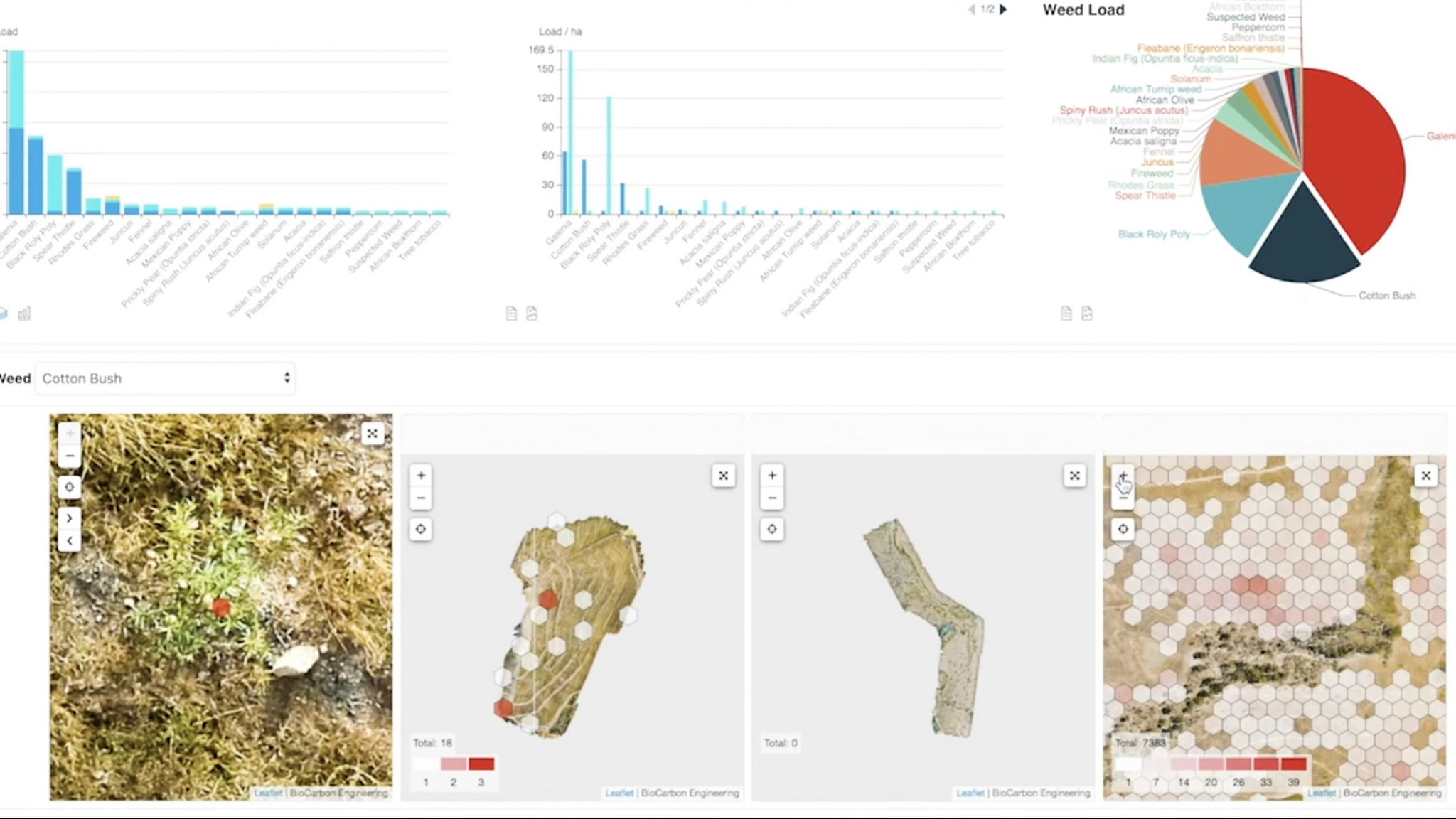Zoom out on the Total 7383 hexagon map
This screenshot has width=1456, height=819.
pos(1123,498)
